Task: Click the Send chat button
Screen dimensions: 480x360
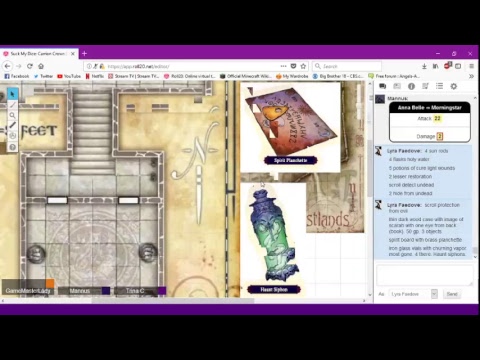Action: click(x=452, y=294)
